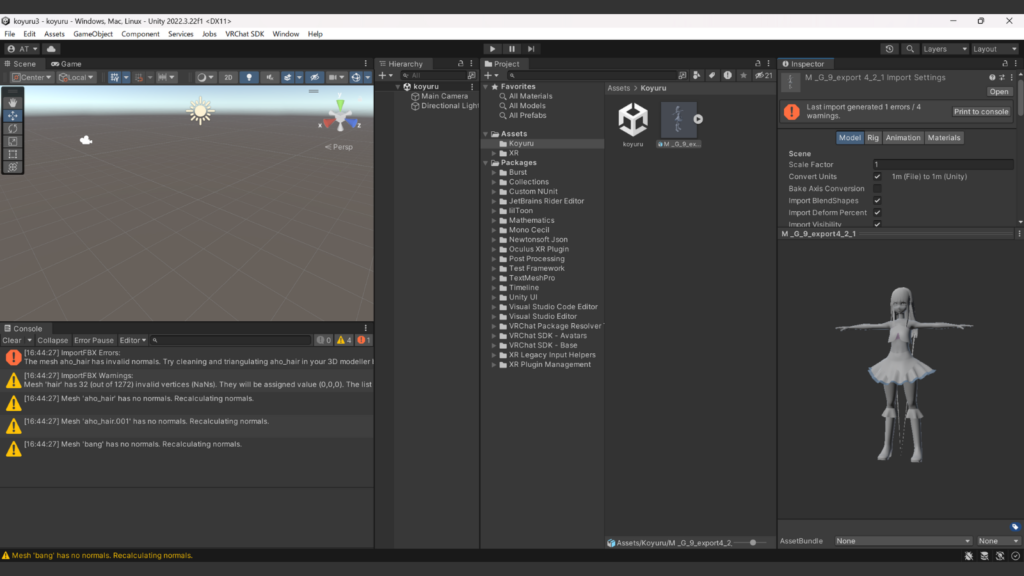Enable Bake Axis Conversion checkbox

pyautogui.click(x=877, y=189)
